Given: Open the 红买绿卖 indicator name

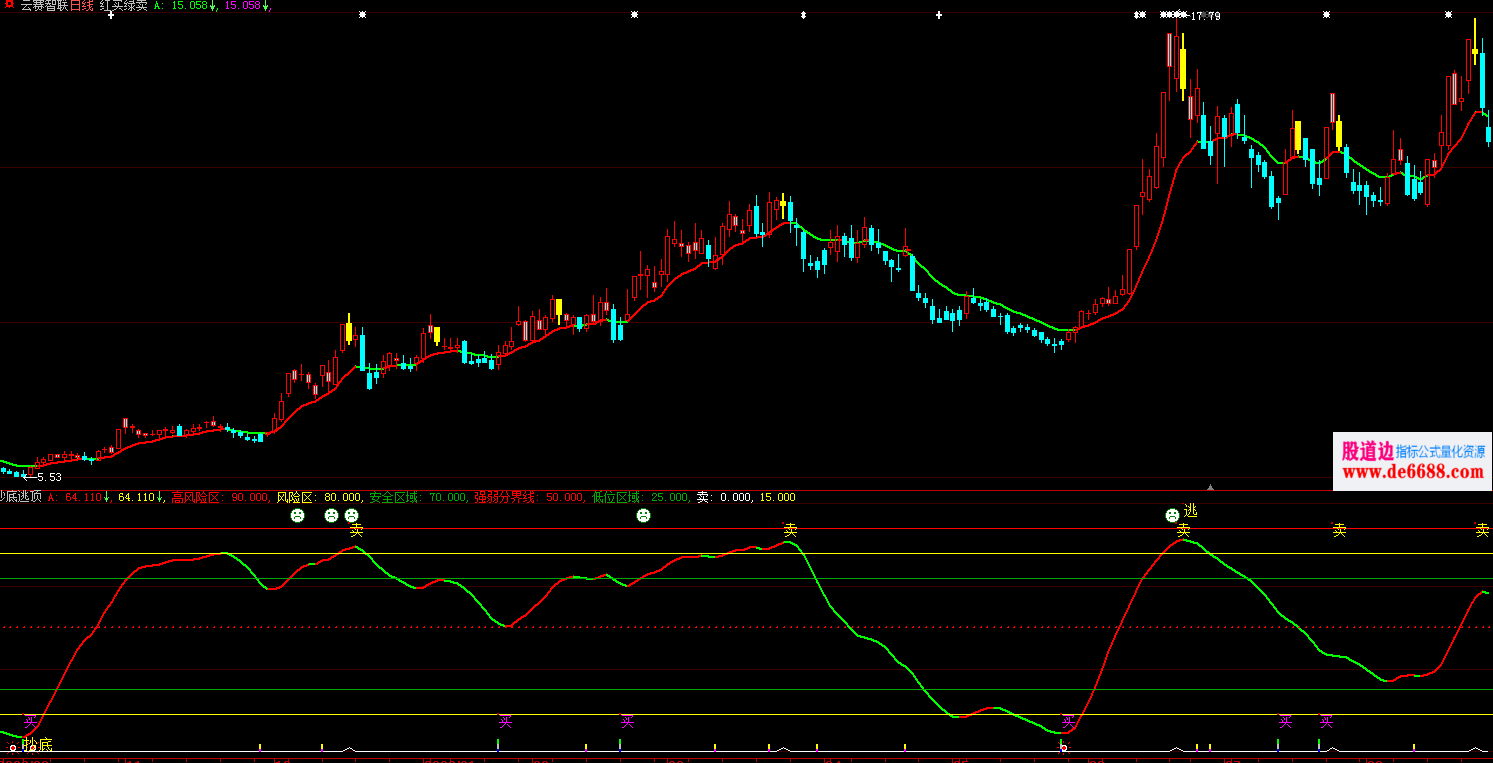Looking at the screenshot, I should [123, 6].
